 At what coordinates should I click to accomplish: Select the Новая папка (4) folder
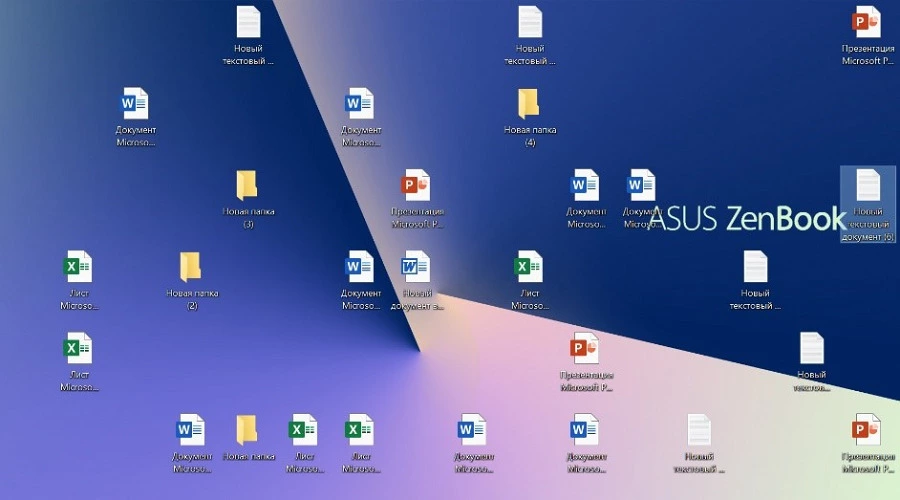pyautogui.click(x=529, y=118)
